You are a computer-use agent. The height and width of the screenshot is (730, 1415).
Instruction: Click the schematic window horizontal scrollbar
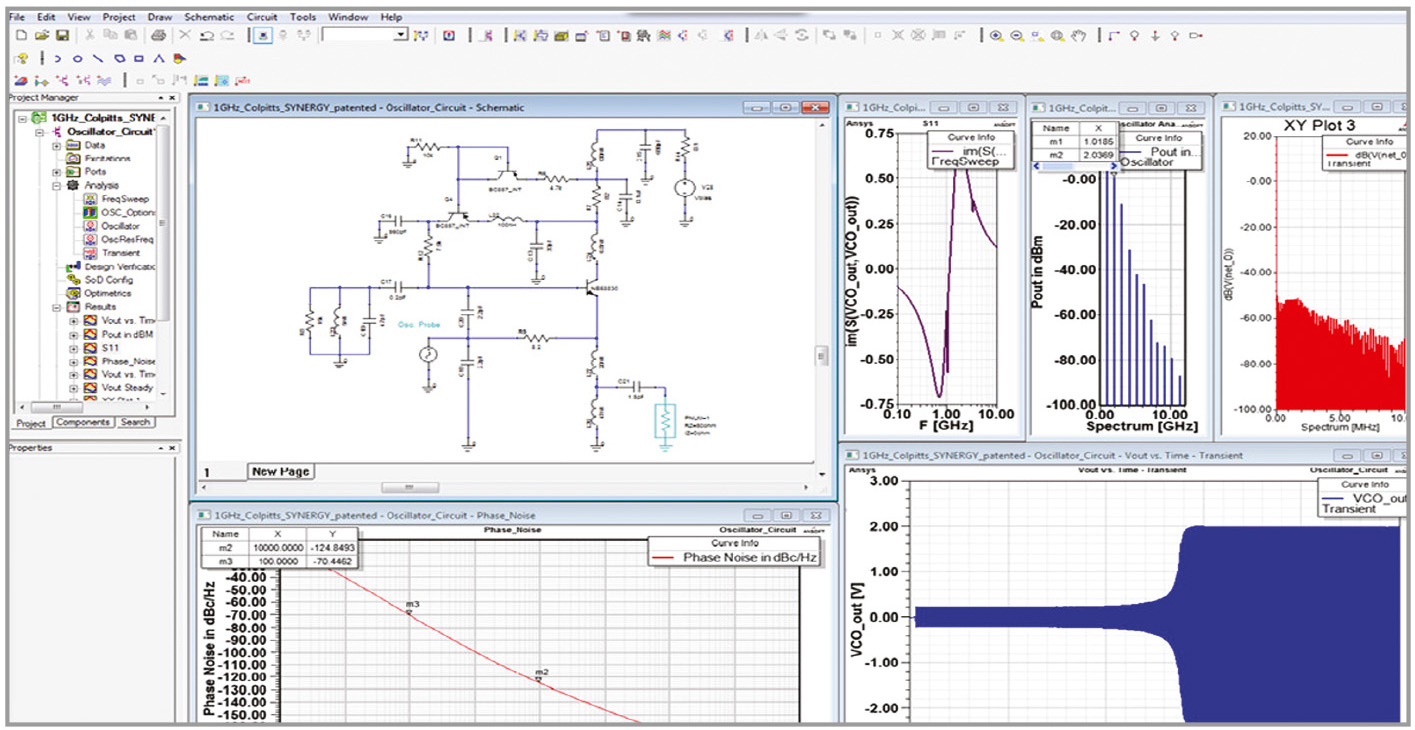click(x=409, y=488)
